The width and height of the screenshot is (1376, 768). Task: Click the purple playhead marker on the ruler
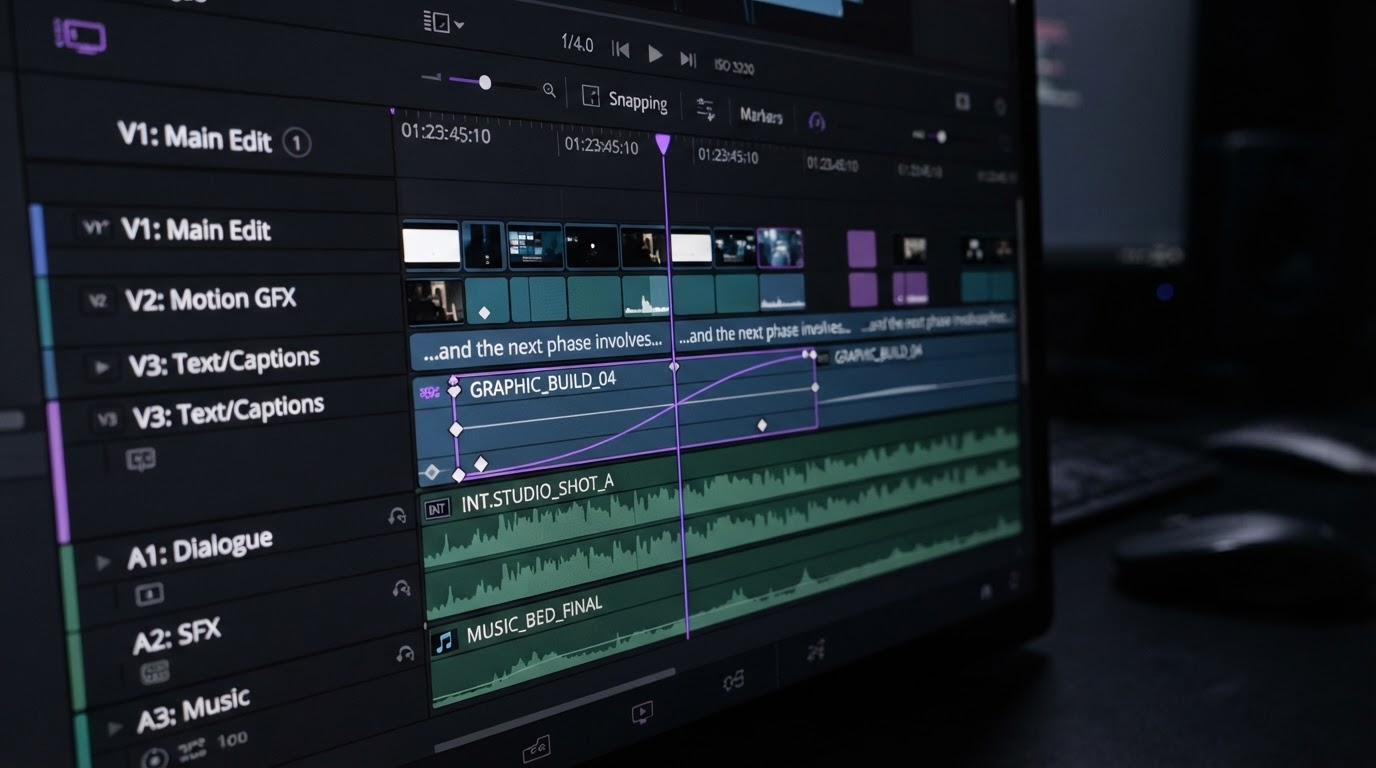click(663, 144)
